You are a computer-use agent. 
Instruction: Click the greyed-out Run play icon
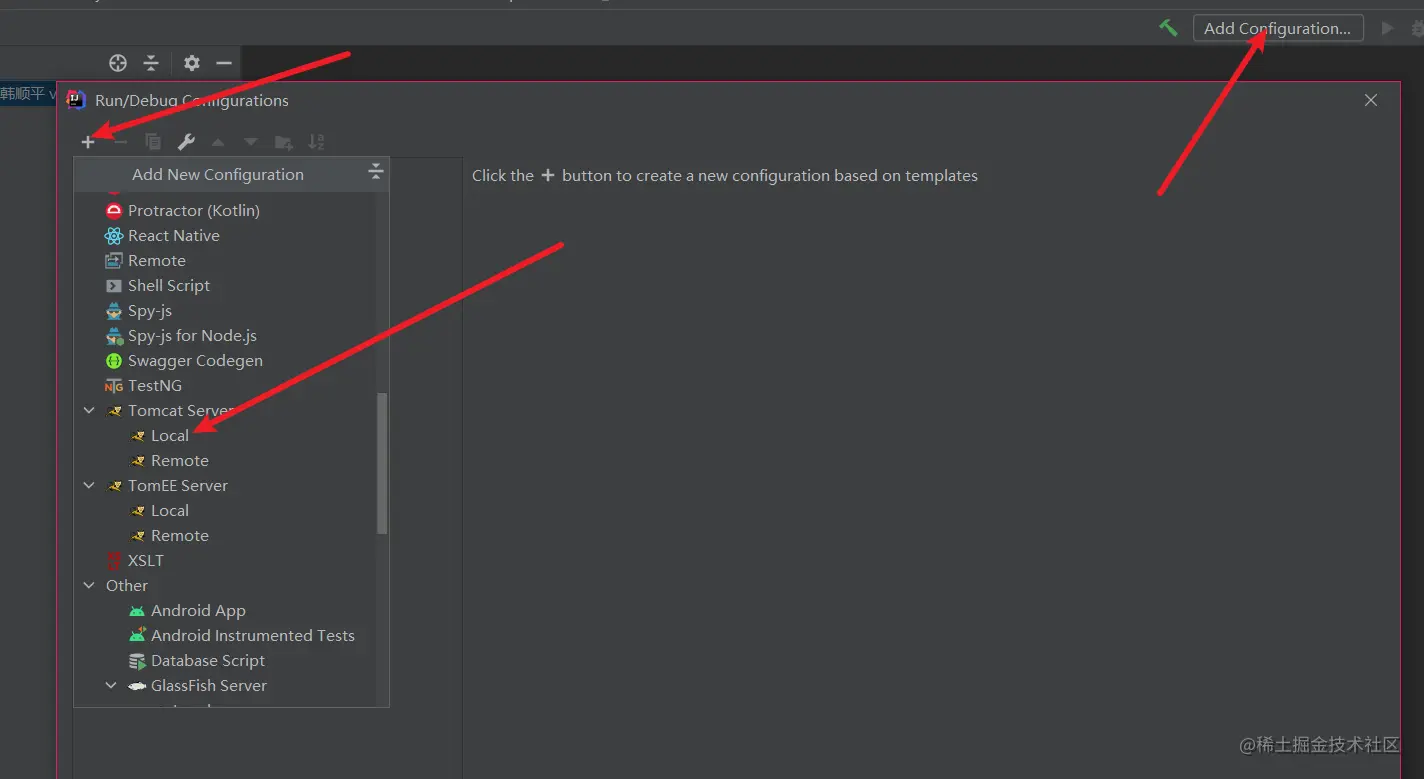[1387, 28]
